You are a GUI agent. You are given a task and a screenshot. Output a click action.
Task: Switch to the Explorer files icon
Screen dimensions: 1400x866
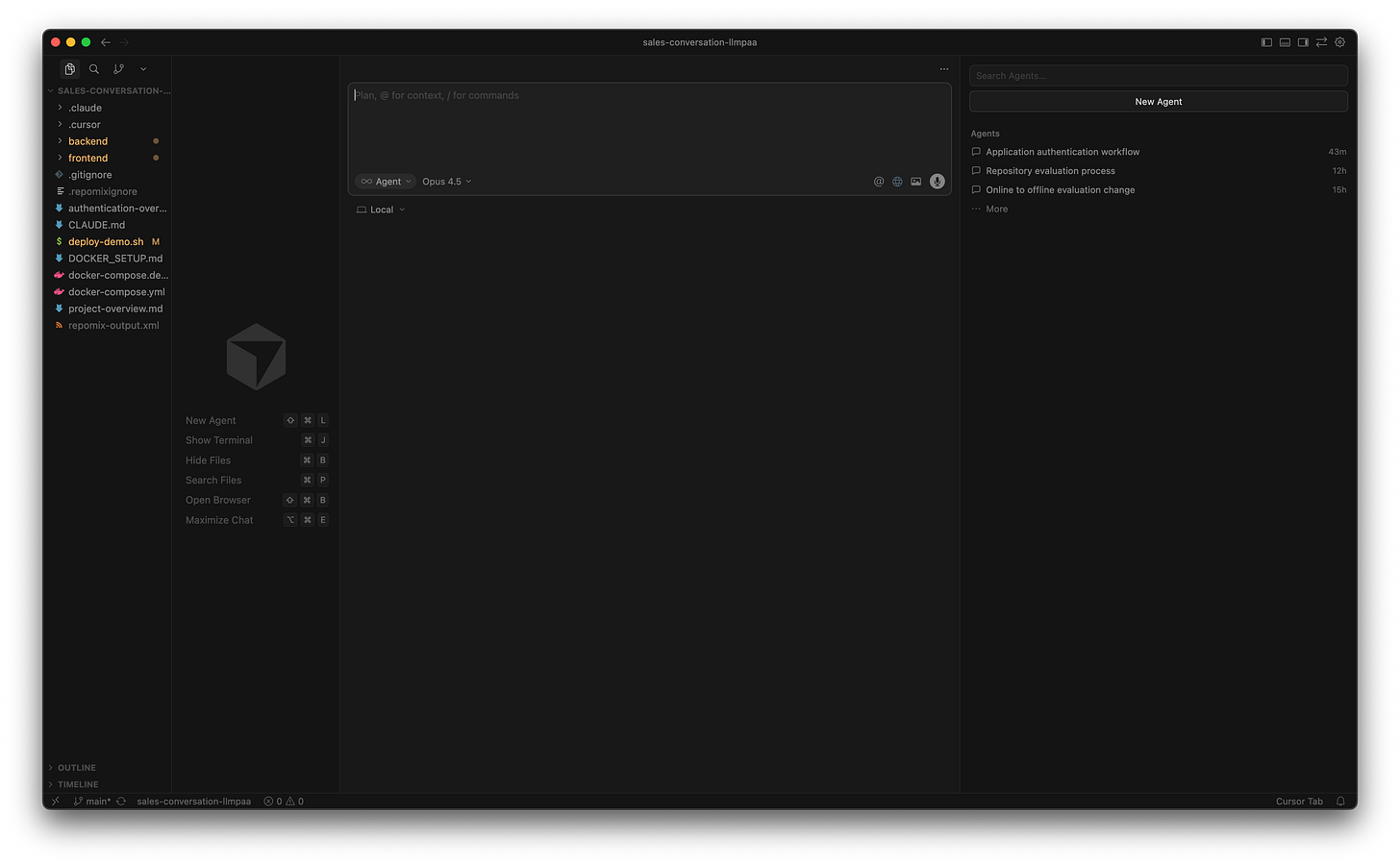(69, 68)
